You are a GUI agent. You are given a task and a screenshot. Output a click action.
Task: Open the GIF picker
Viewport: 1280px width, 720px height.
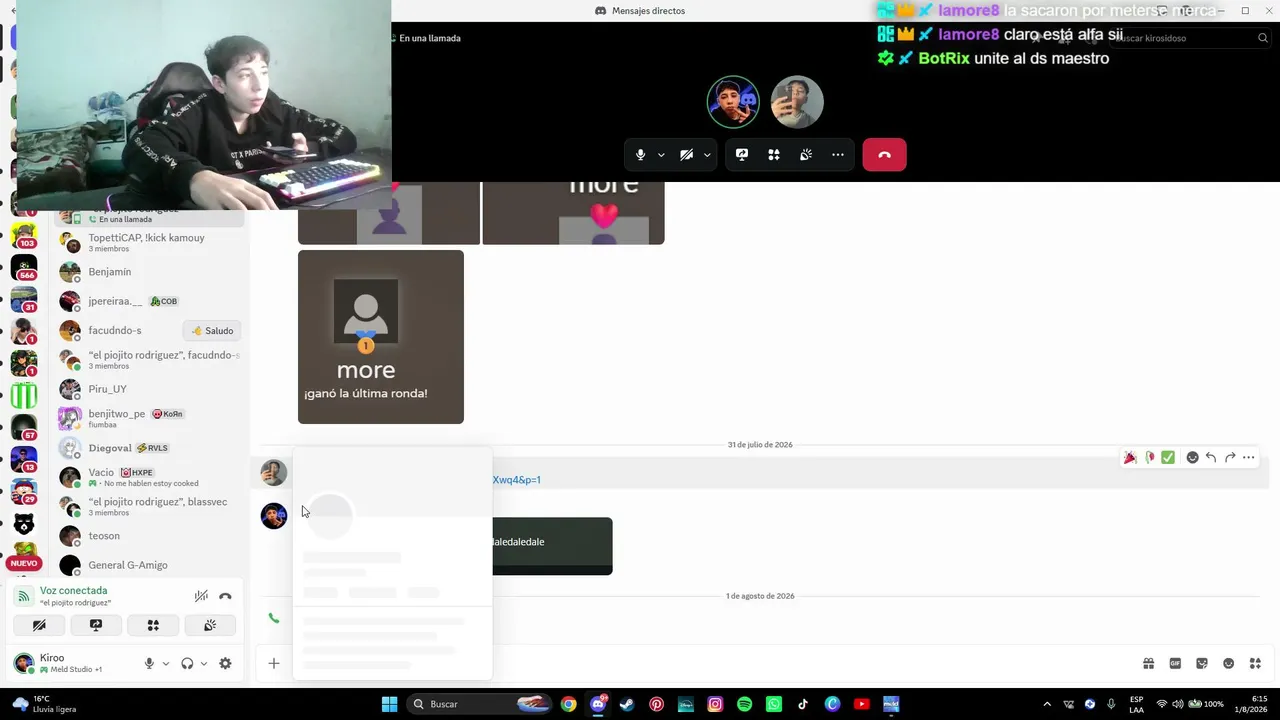(x=1175, y=663)
